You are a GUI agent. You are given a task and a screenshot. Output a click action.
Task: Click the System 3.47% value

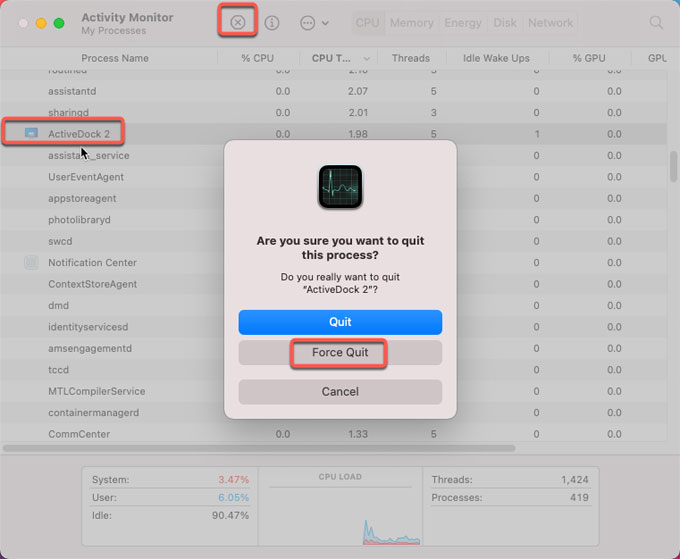233,480
